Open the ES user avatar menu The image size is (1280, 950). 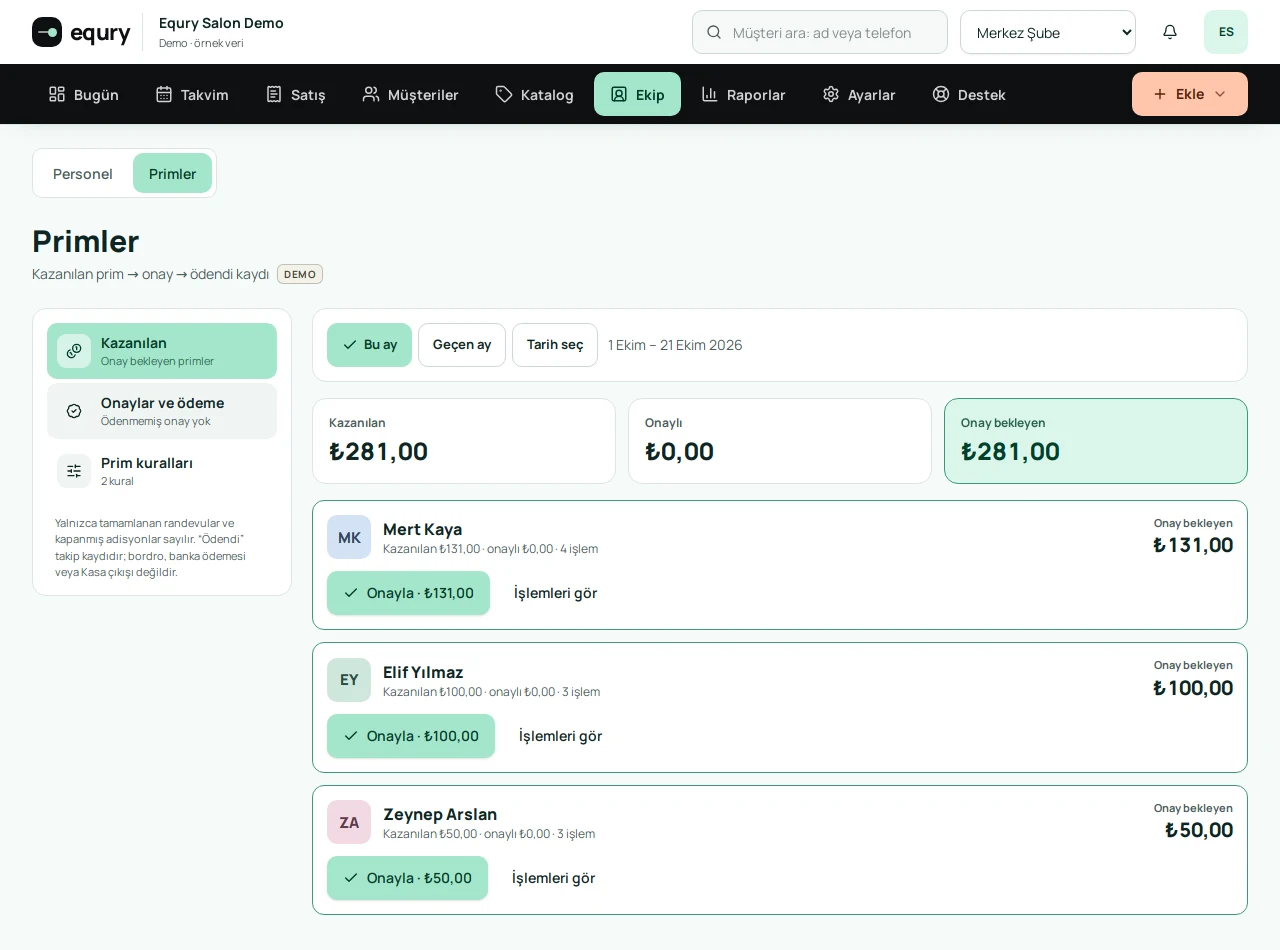1226,32
